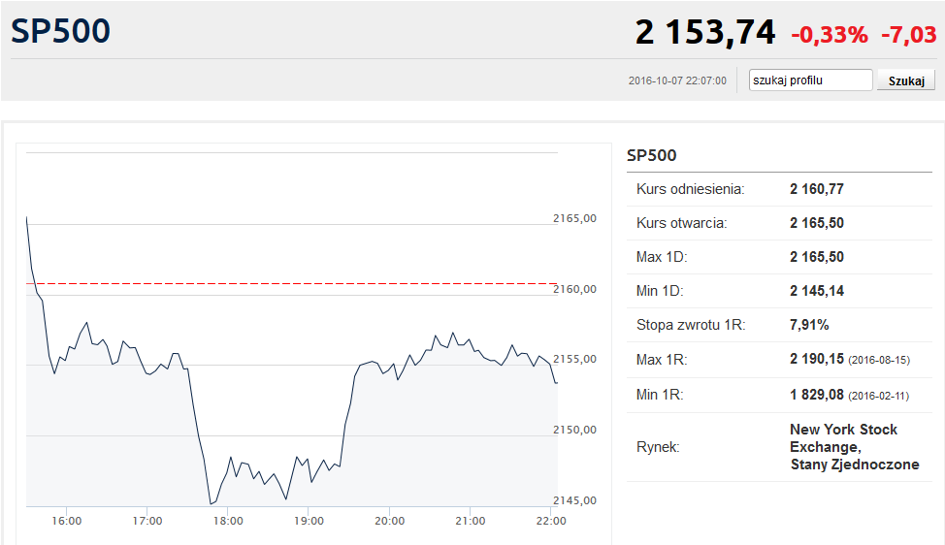Click the 2165,00 price axis label

pos(575,218)
